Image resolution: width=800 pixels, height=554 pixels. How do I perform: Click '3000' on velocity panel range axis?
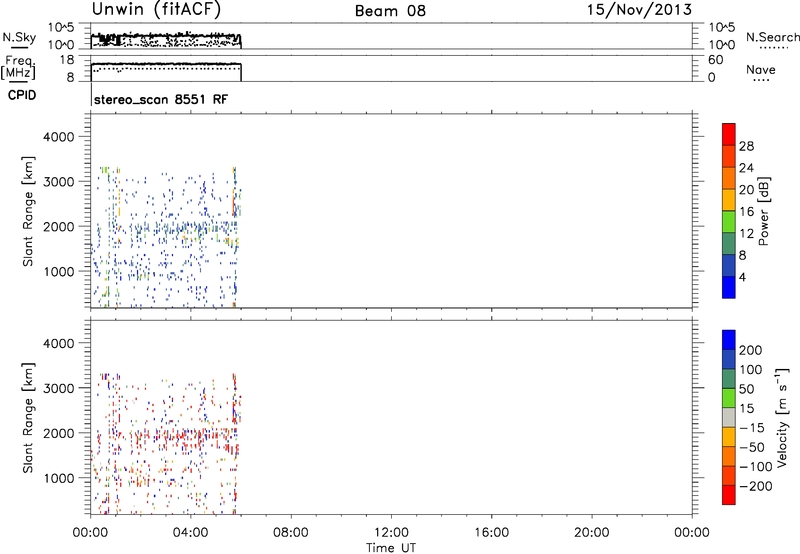pos(59,388)
